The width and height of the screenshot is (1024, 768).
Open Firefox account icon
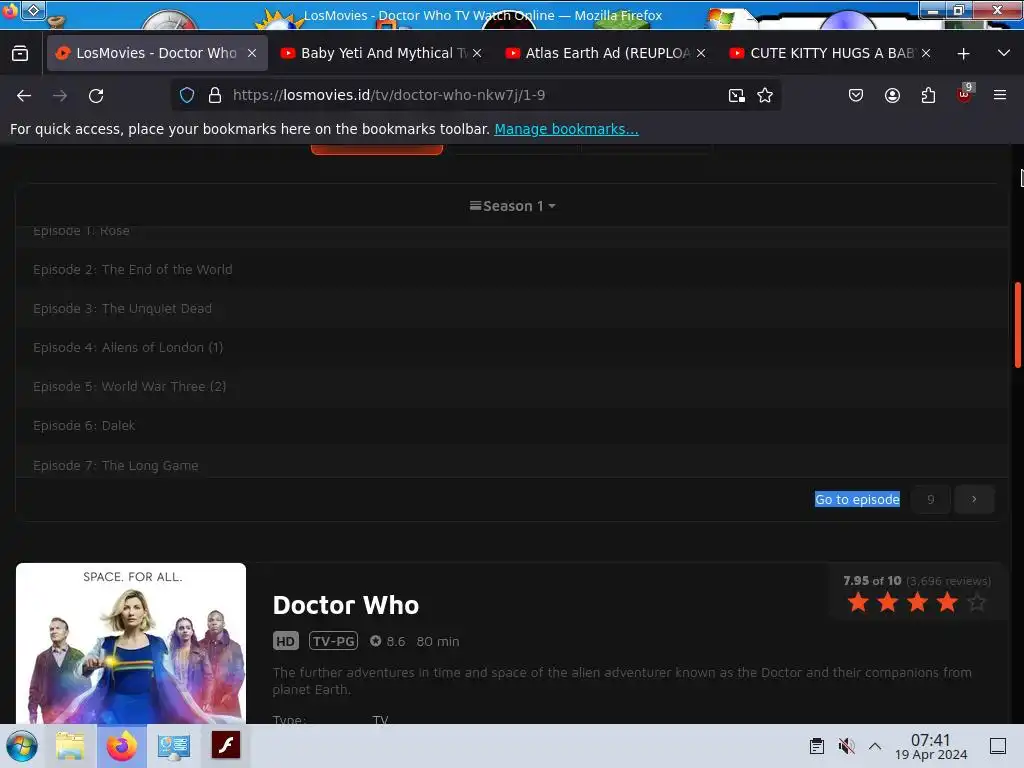click(892, 95)
